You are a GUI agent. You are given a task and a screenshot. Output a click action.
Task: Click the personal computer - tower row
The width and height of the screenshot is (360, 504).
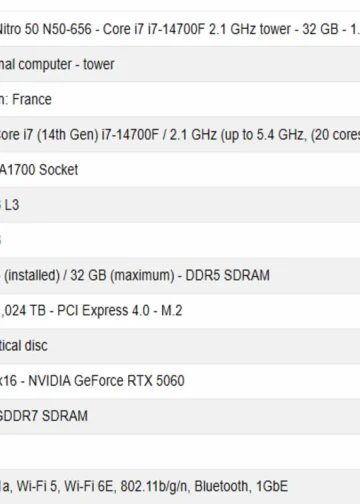pyautogui.click(x=180, y=64)
